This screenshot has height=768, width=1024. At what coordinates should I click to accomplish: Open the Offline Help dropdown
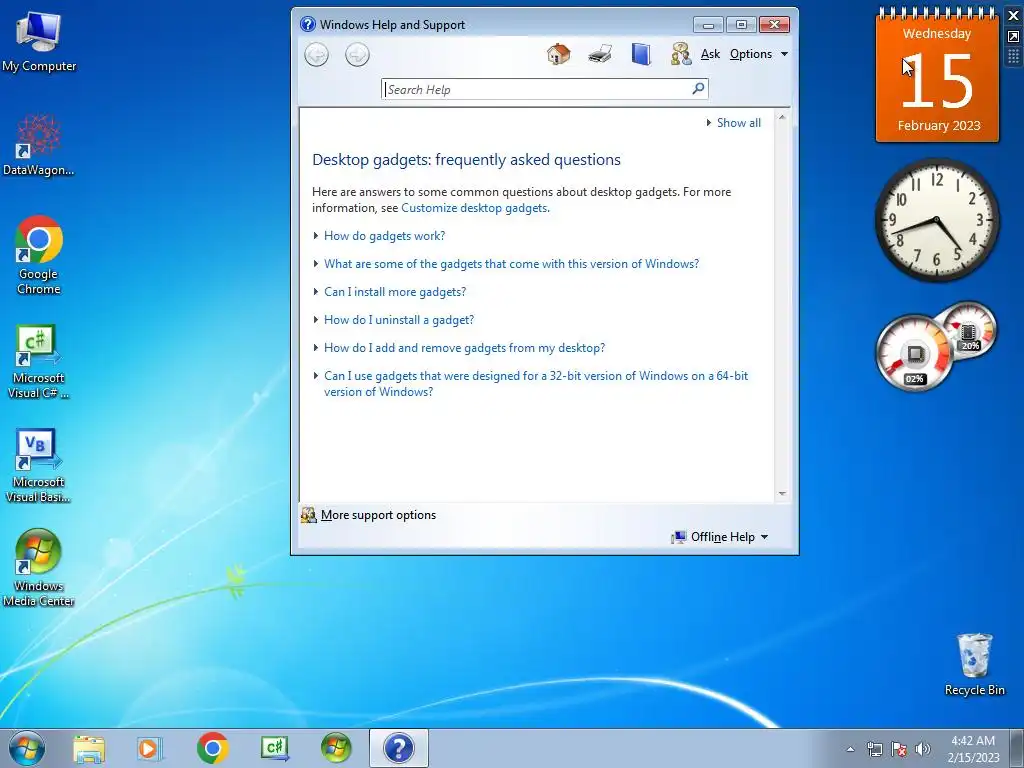(720, 537)
